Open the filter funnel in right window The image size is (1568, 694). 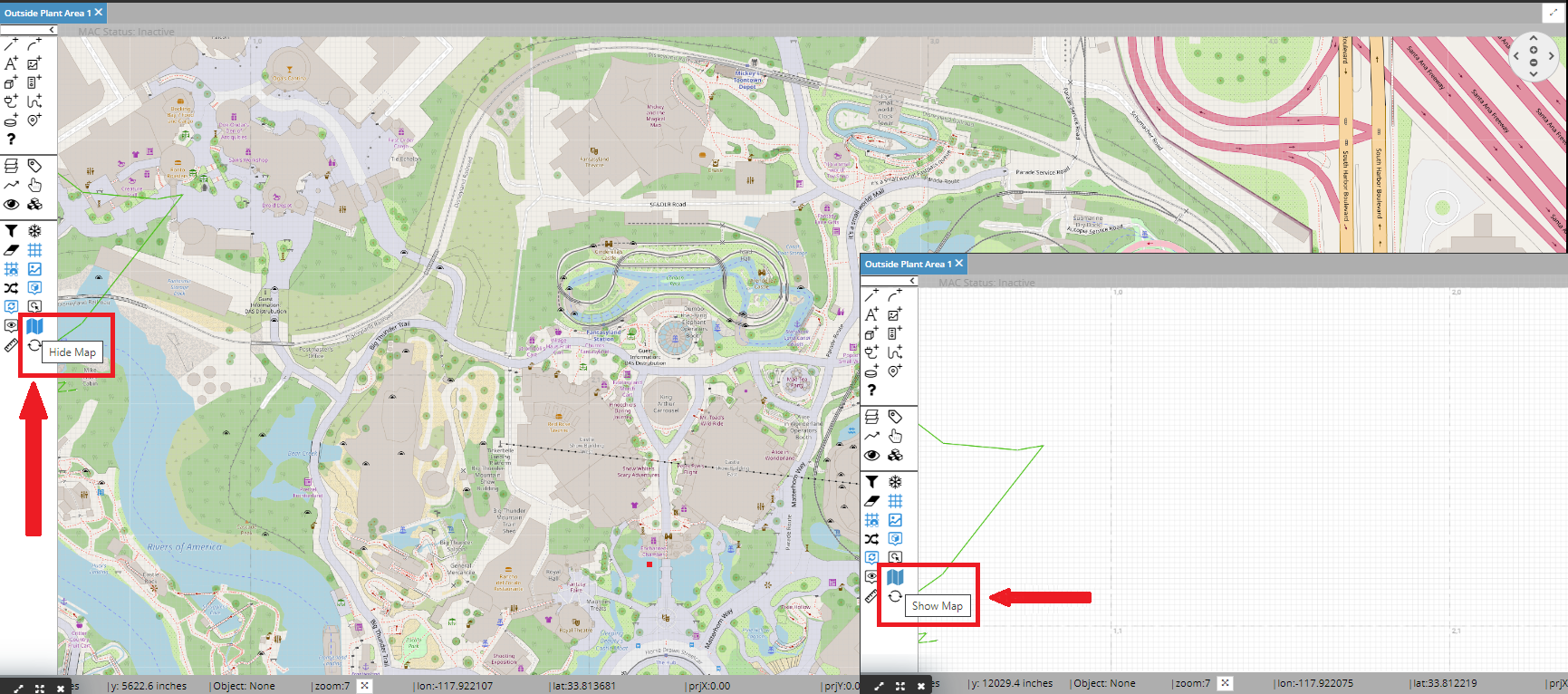coord(871,482)
